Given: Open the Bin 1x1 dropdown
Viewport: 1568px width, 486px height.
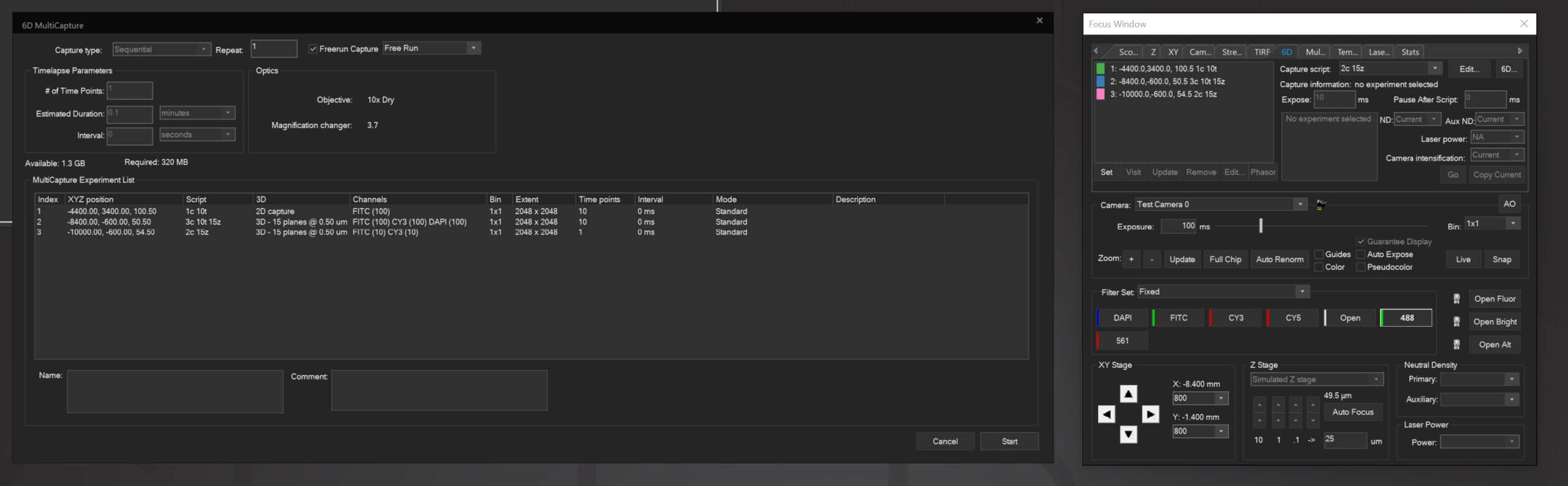Looking at the screenshot, I should click(1512, 224).
